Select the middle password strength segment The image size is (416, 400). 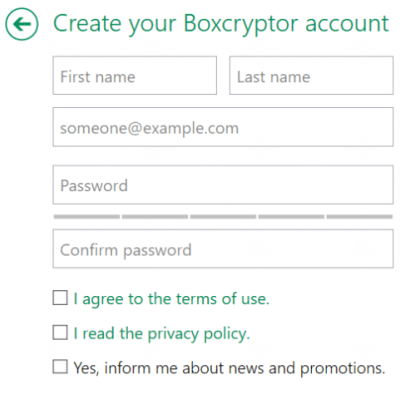coord(223,217)
